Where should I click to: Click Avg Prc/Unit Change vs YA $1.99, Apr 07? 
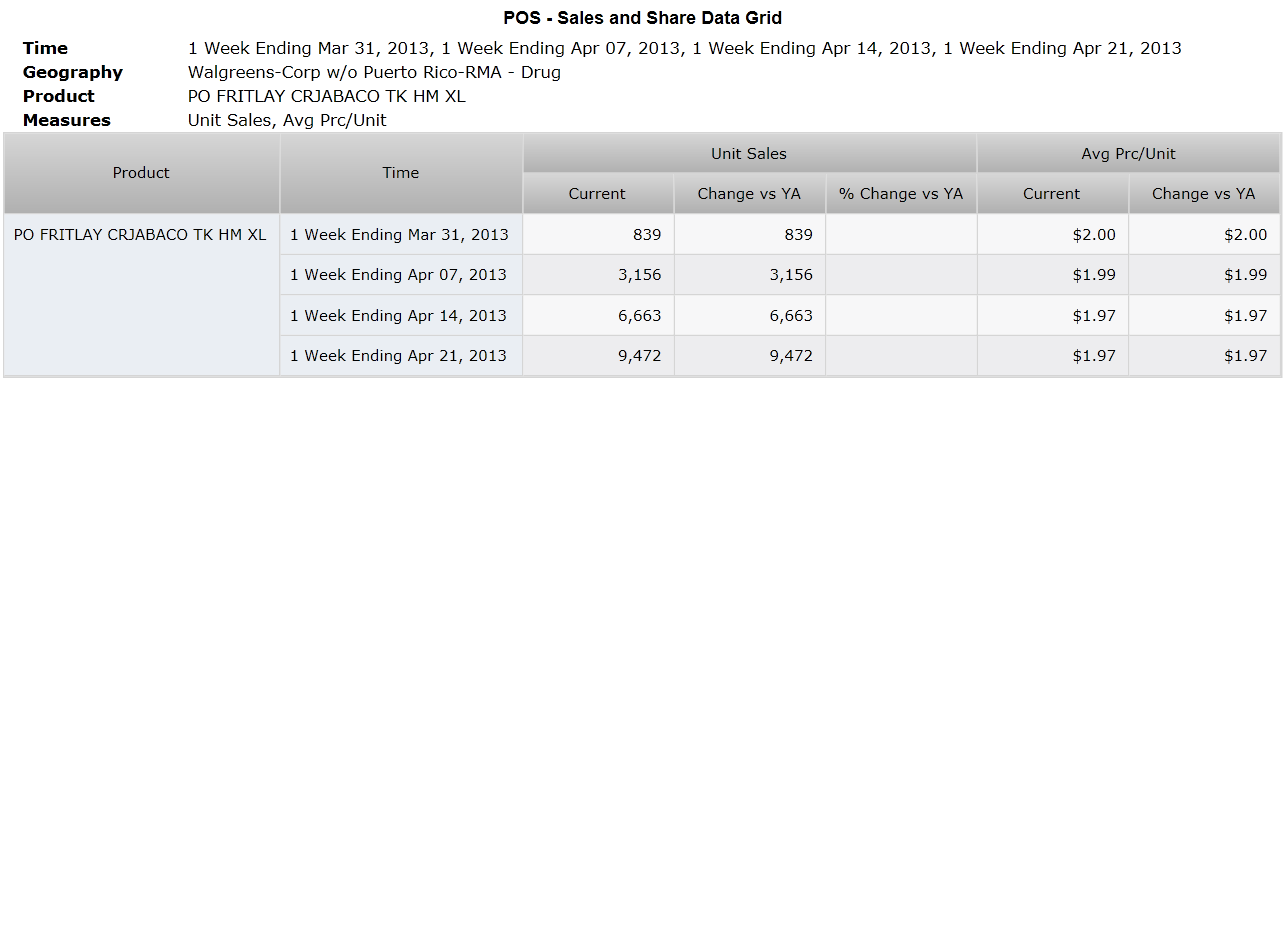point(1205,275)
